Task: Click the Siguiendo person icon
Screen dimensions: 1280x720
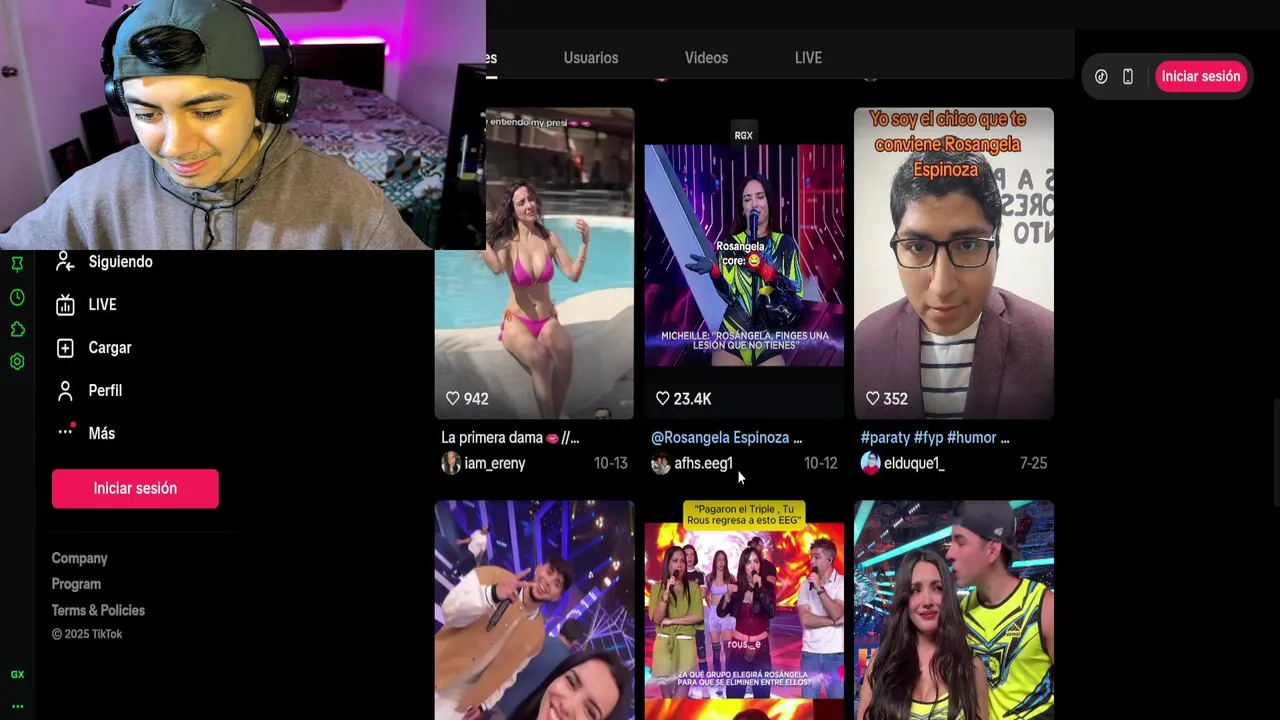Action: [65, 262]
